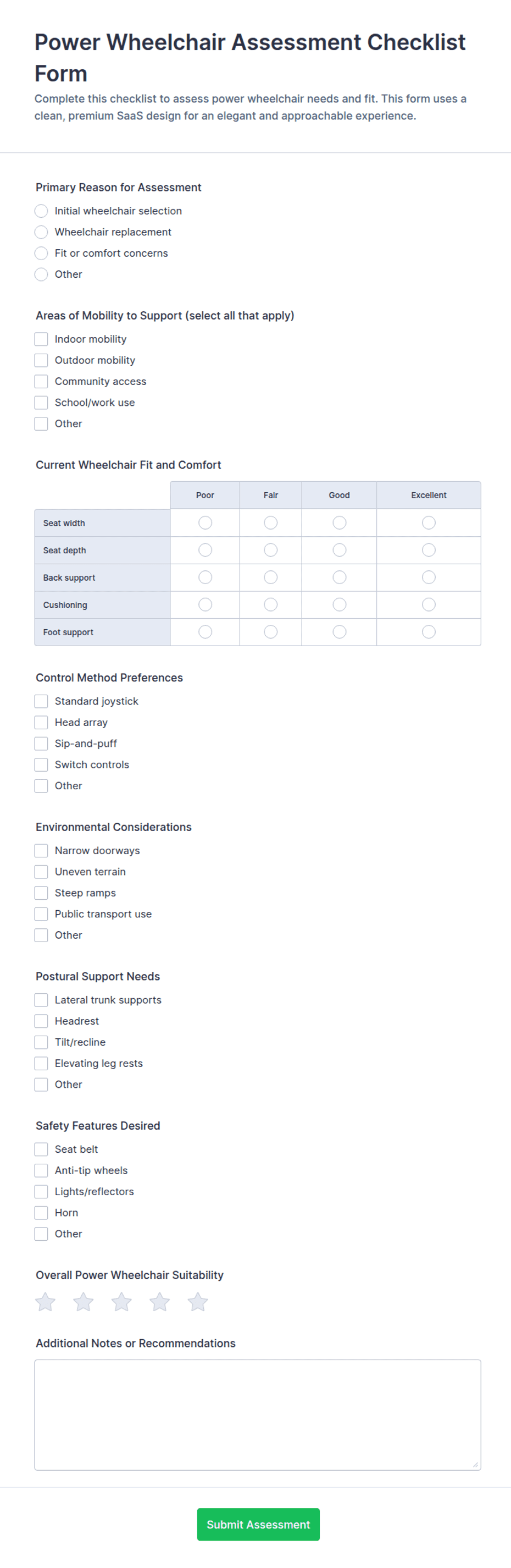This screenshot has height=1568, width=511.
Task: Rate suitability with the fourth star
Action: point(159,1302)
